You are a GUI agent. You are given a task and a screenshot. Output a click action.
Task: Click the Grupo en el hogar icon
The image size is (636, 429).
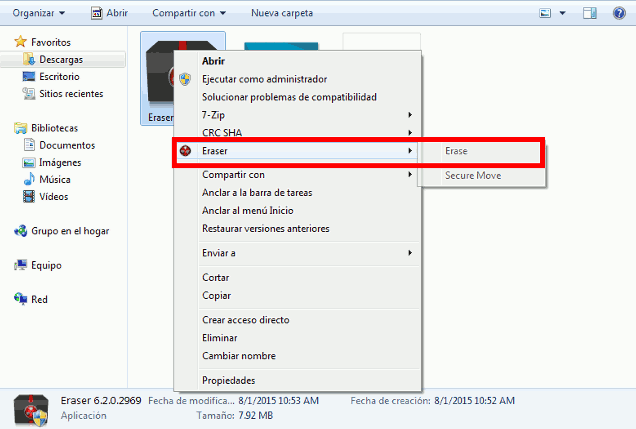click(20, 231)
